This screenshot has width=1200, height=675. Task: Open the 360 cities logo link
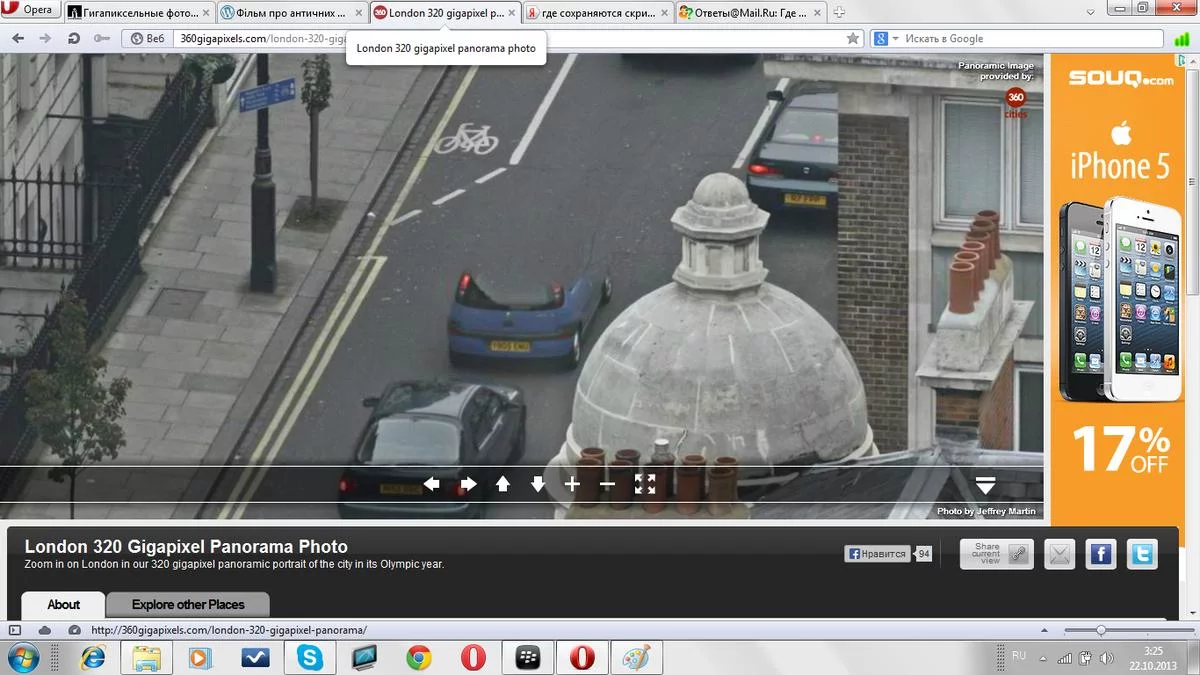[1016, 101]
